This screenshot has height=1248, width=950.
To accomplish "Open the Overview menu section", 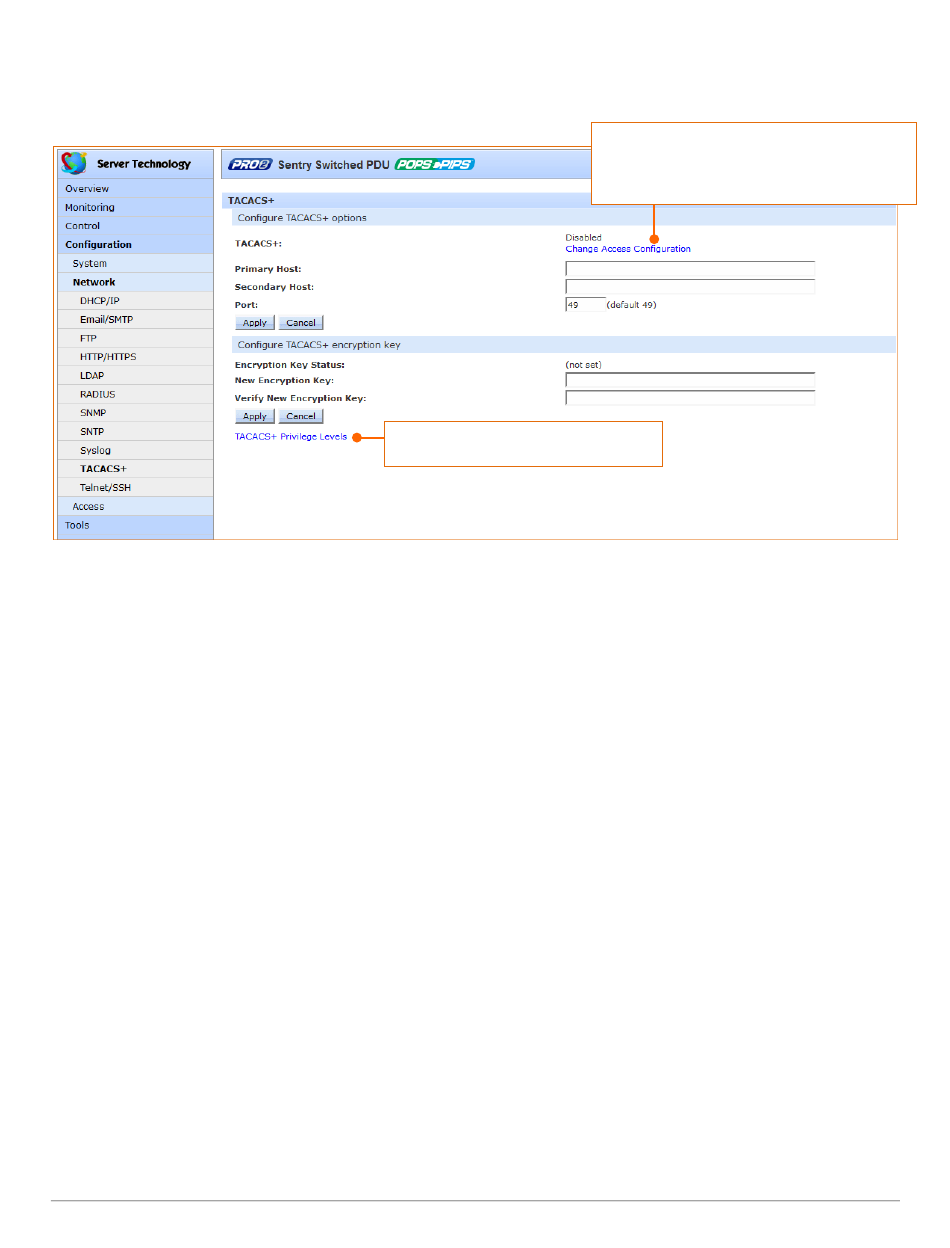I will 87,189.
